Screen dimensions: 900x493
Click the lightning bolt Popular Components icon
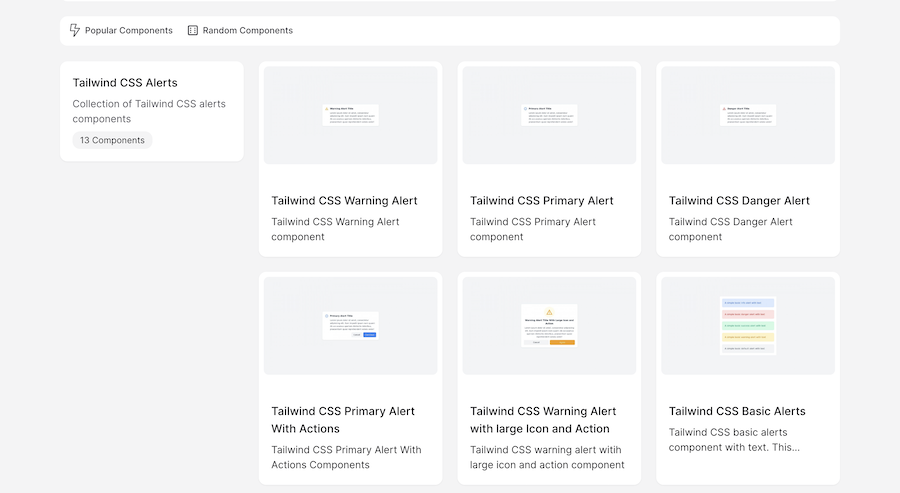[x=75, y=30]
